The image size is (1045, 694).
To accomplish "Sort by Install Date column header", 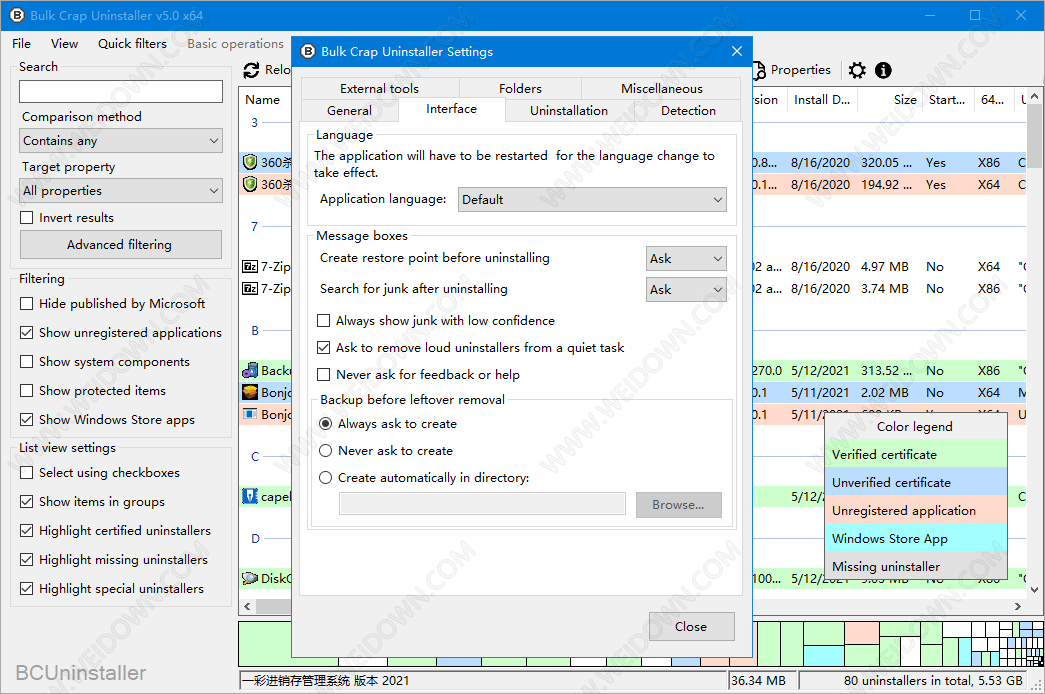I will coord(822,100).
